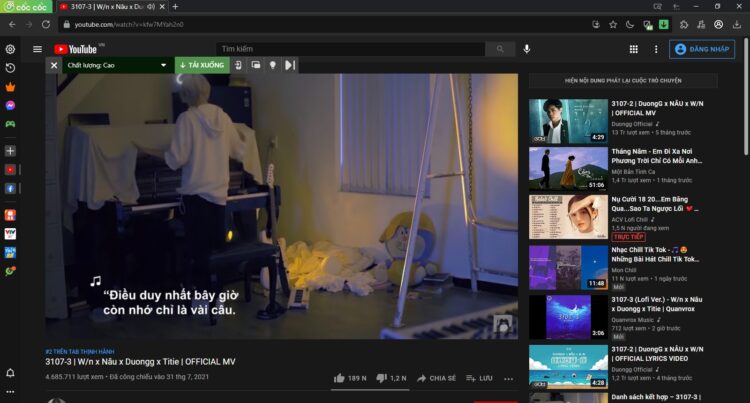Open Messenger from the browser sidebar
This screenshot has width=750, height=403.
tap(10, 105)
